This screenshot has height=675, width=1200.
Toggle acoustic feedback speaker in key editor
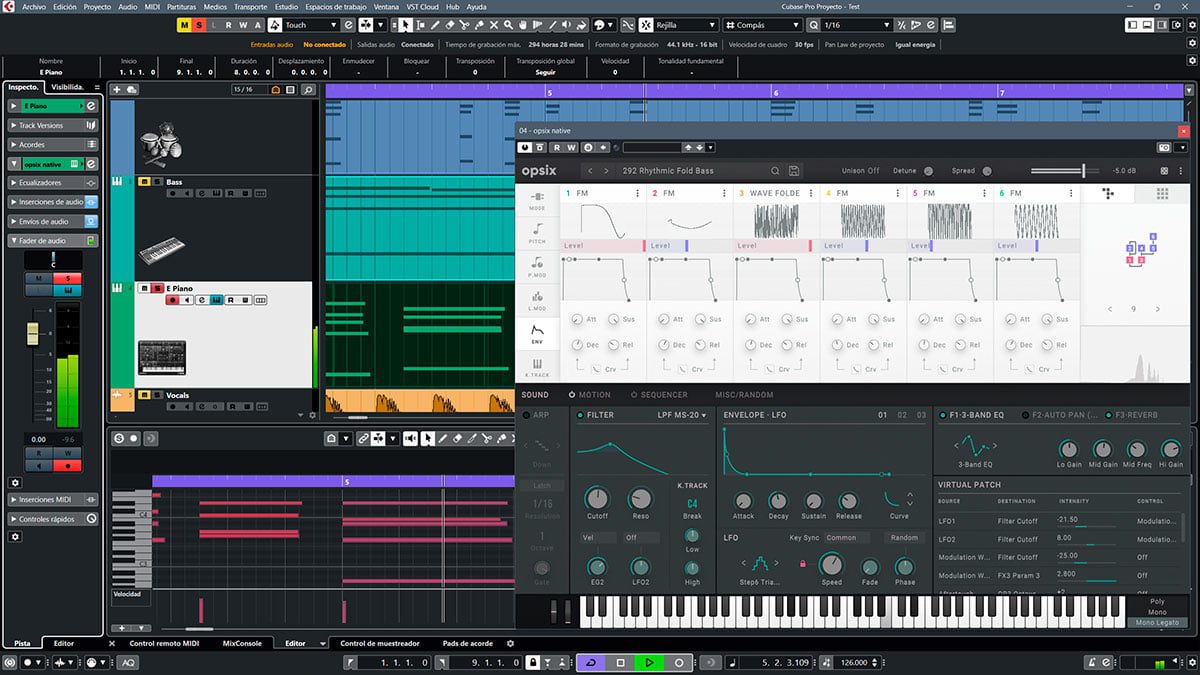(x=410, y=438)
